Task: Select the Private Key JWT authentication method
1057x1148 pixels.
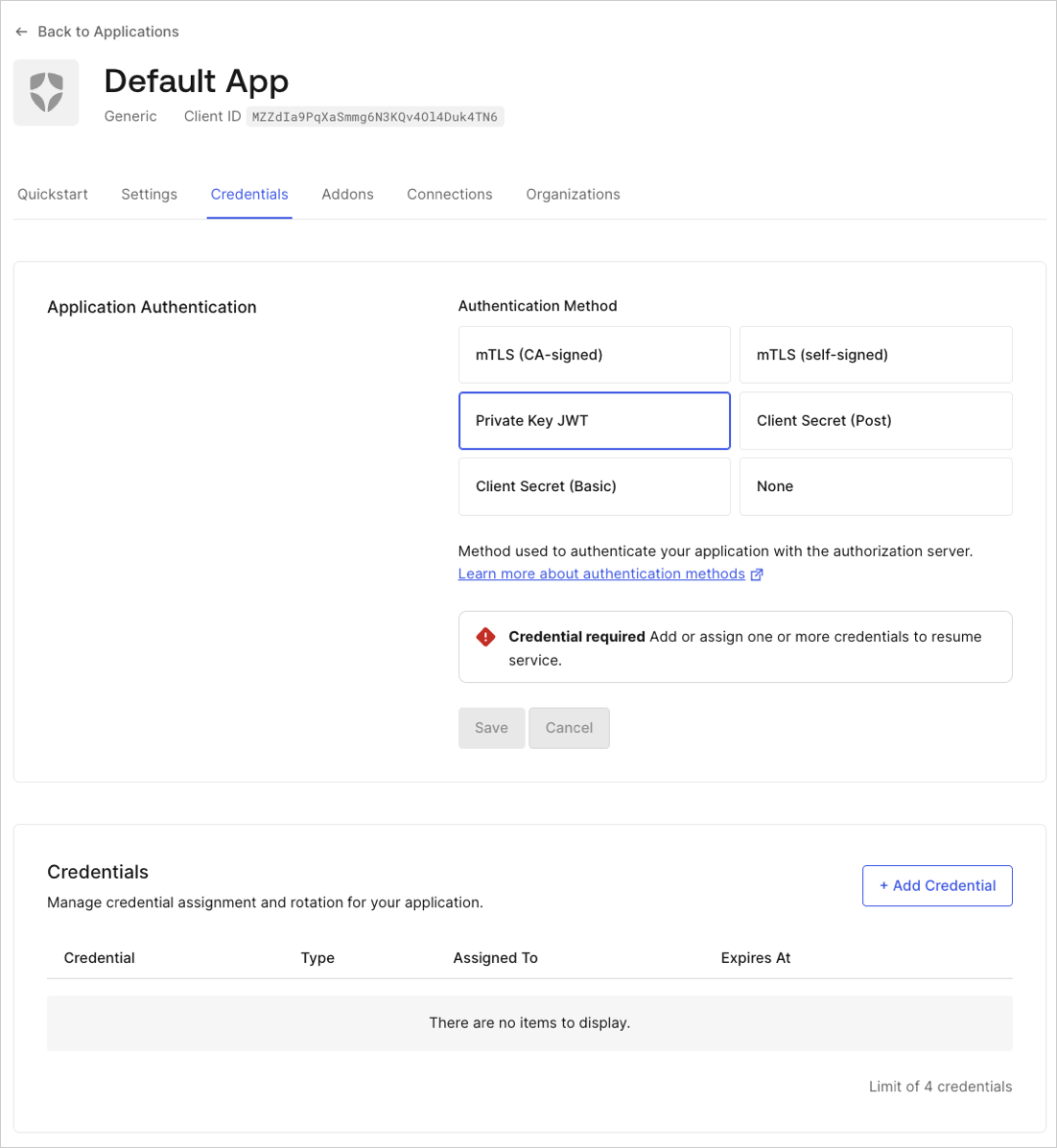Action: click(x=594, y=420)
